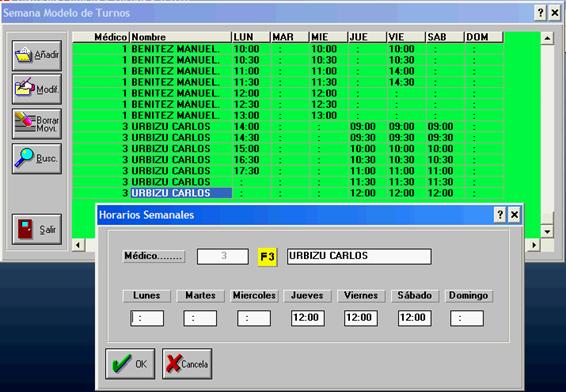
Task: Click the Viernes 12:00 time field
Action: coord(361,318)
